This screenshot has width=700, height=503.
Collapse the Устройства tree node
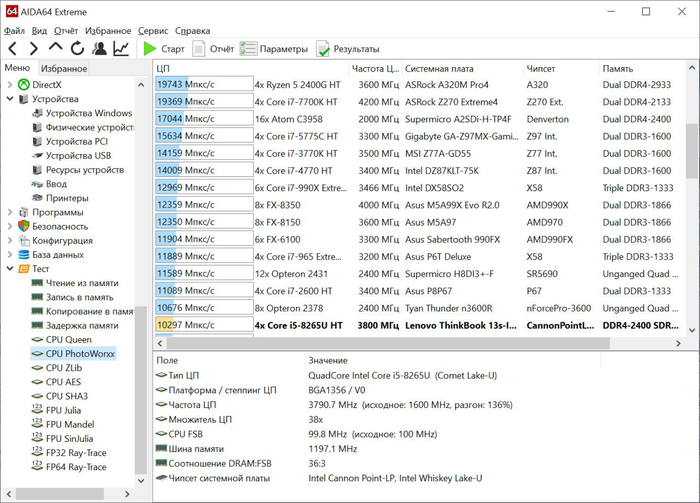[x=10, y=99]
